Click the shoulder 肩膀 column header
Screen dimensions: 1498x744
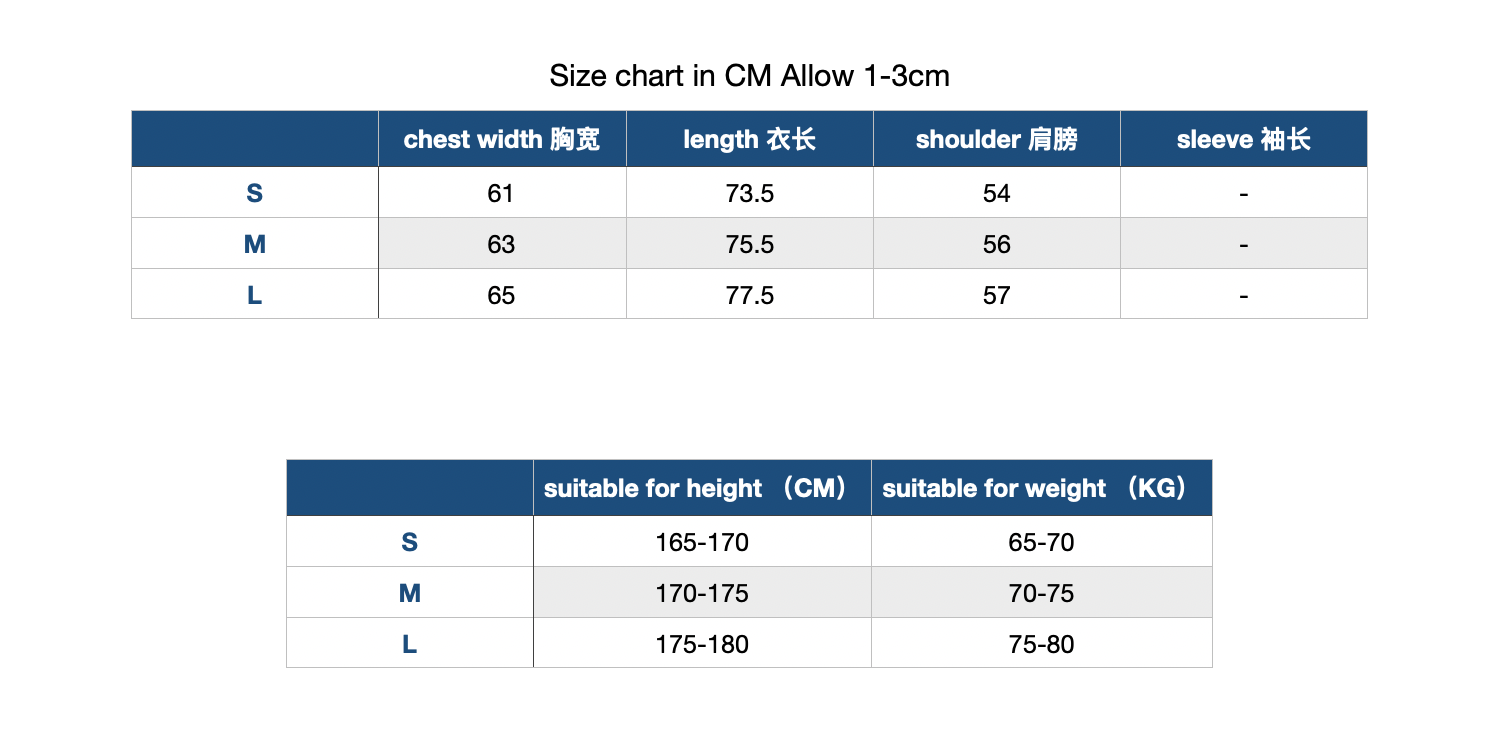tap(996, 139)
